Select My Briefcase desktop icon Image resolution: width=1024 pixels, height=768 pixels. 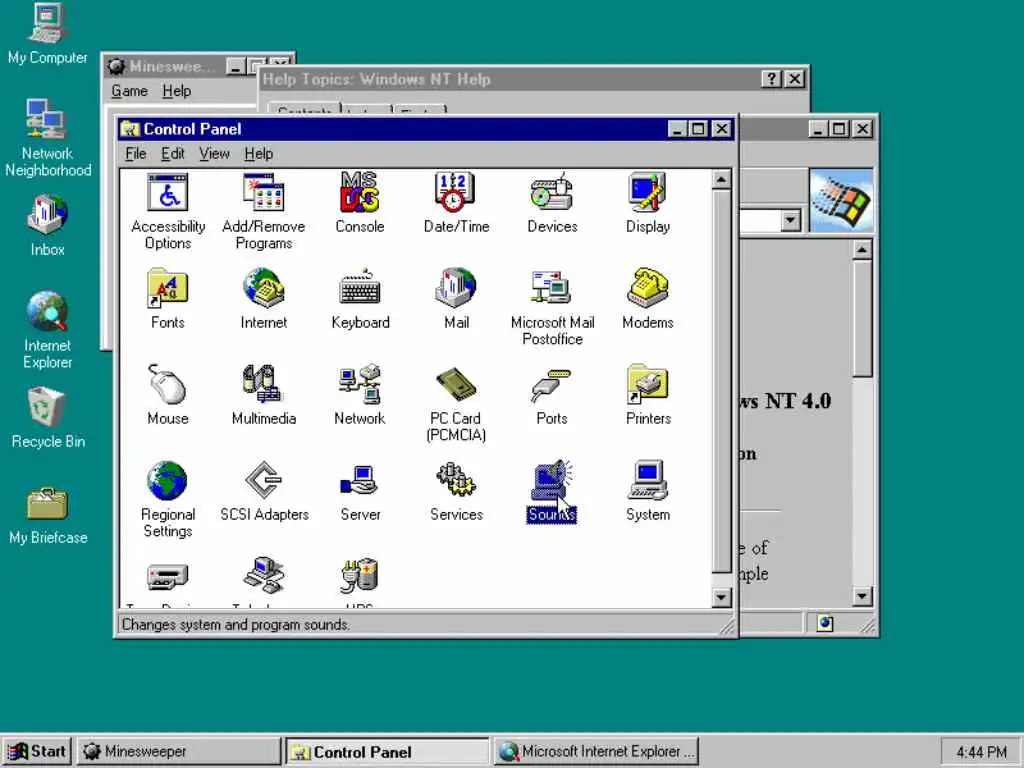[x=48, y=515]
